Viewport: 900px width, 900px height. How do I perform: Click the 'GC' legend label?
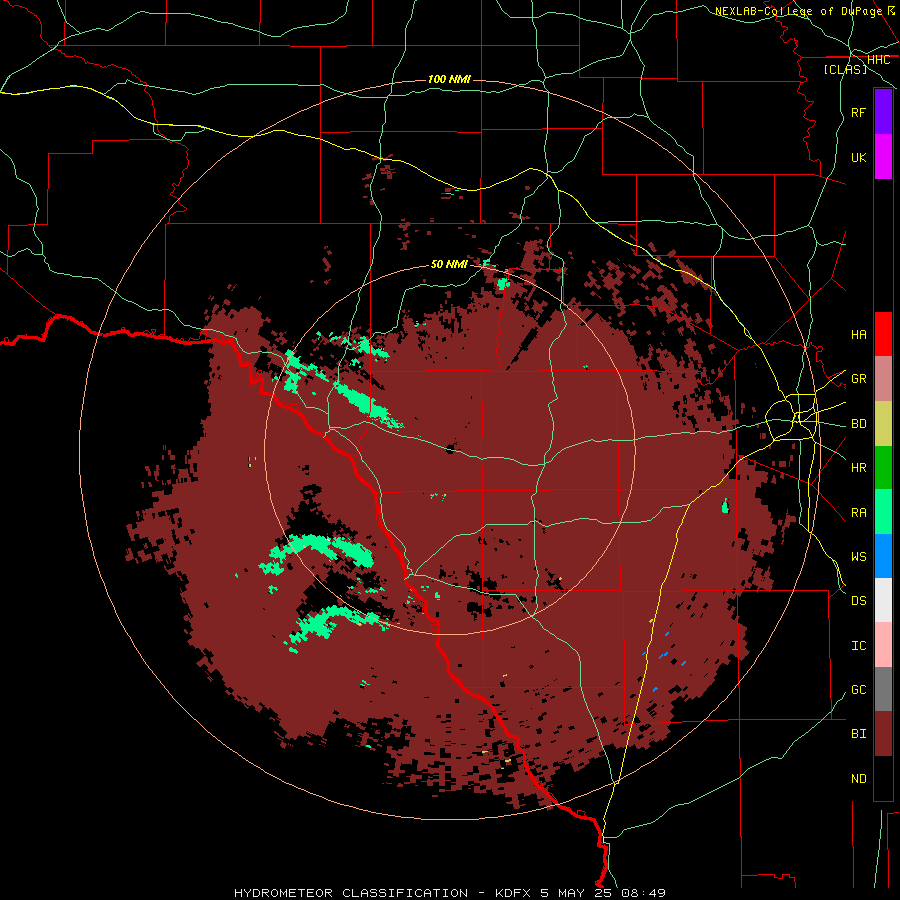(x=858, y=690)
